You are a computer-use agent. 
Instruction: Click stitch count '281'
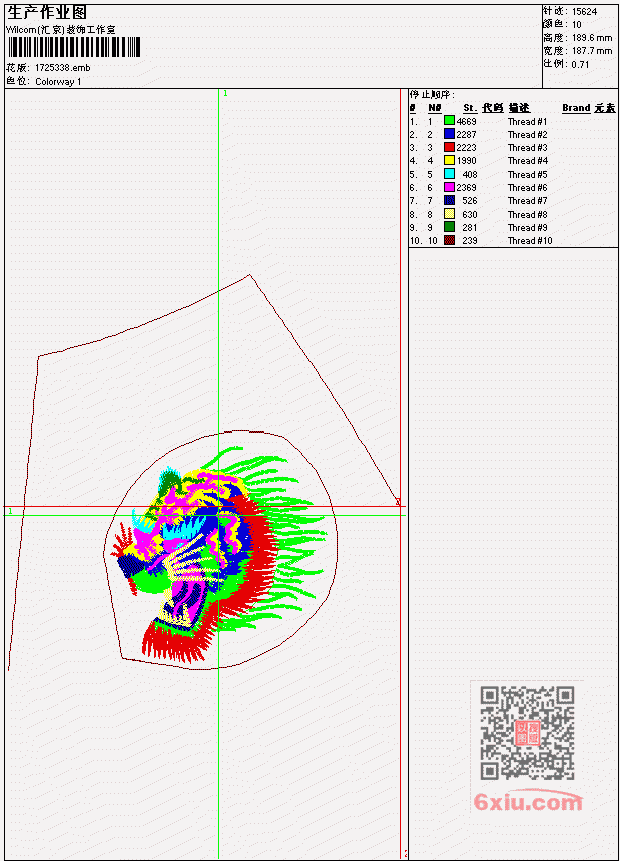point(470,228)
